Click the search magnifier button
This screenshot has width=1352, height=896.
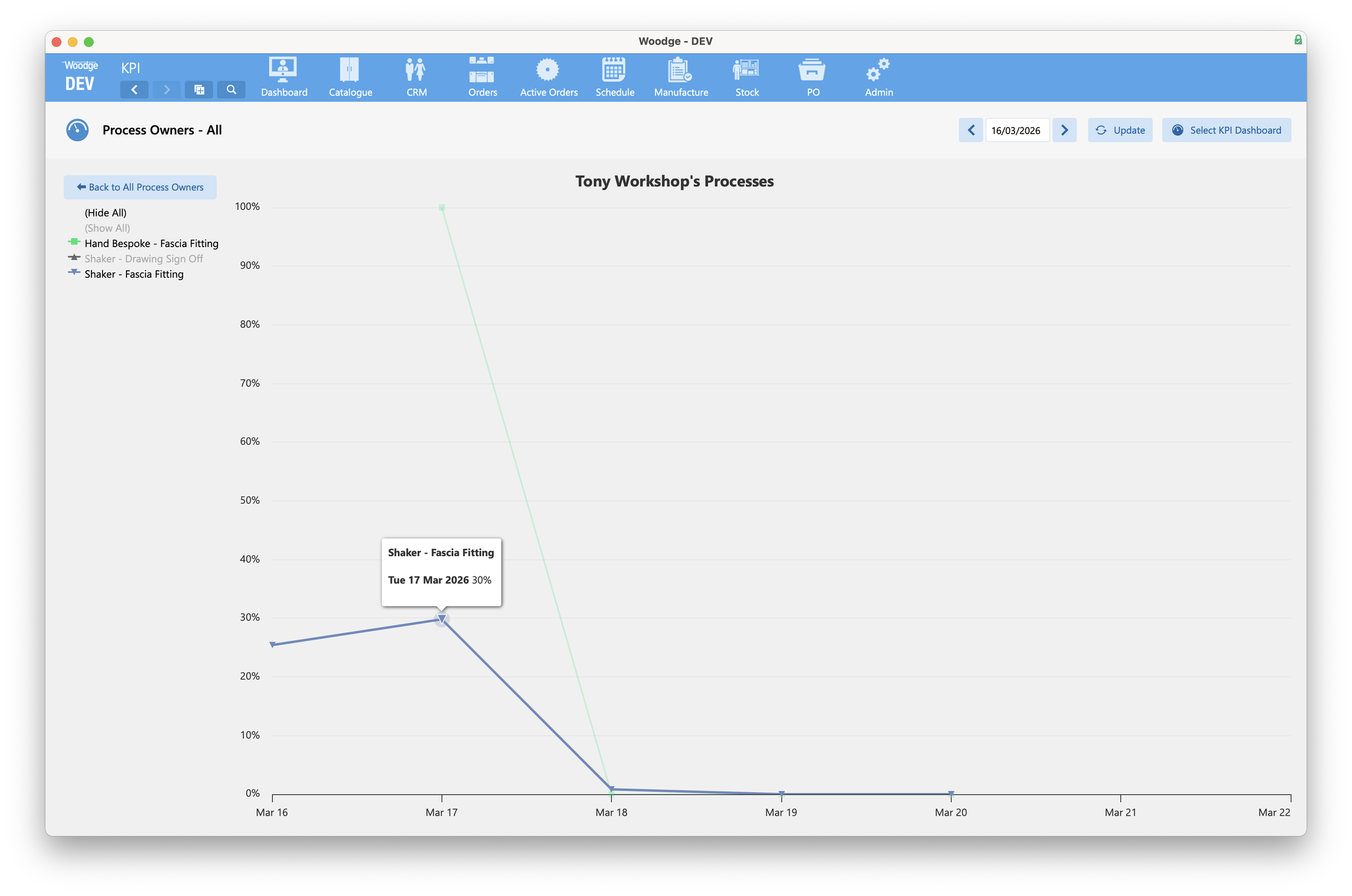[231, 90]
